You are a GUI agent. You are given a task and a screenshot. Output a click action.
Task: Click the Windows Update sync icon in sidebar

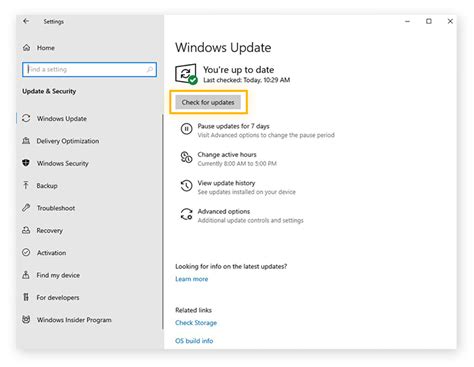[x=26, y=118]
